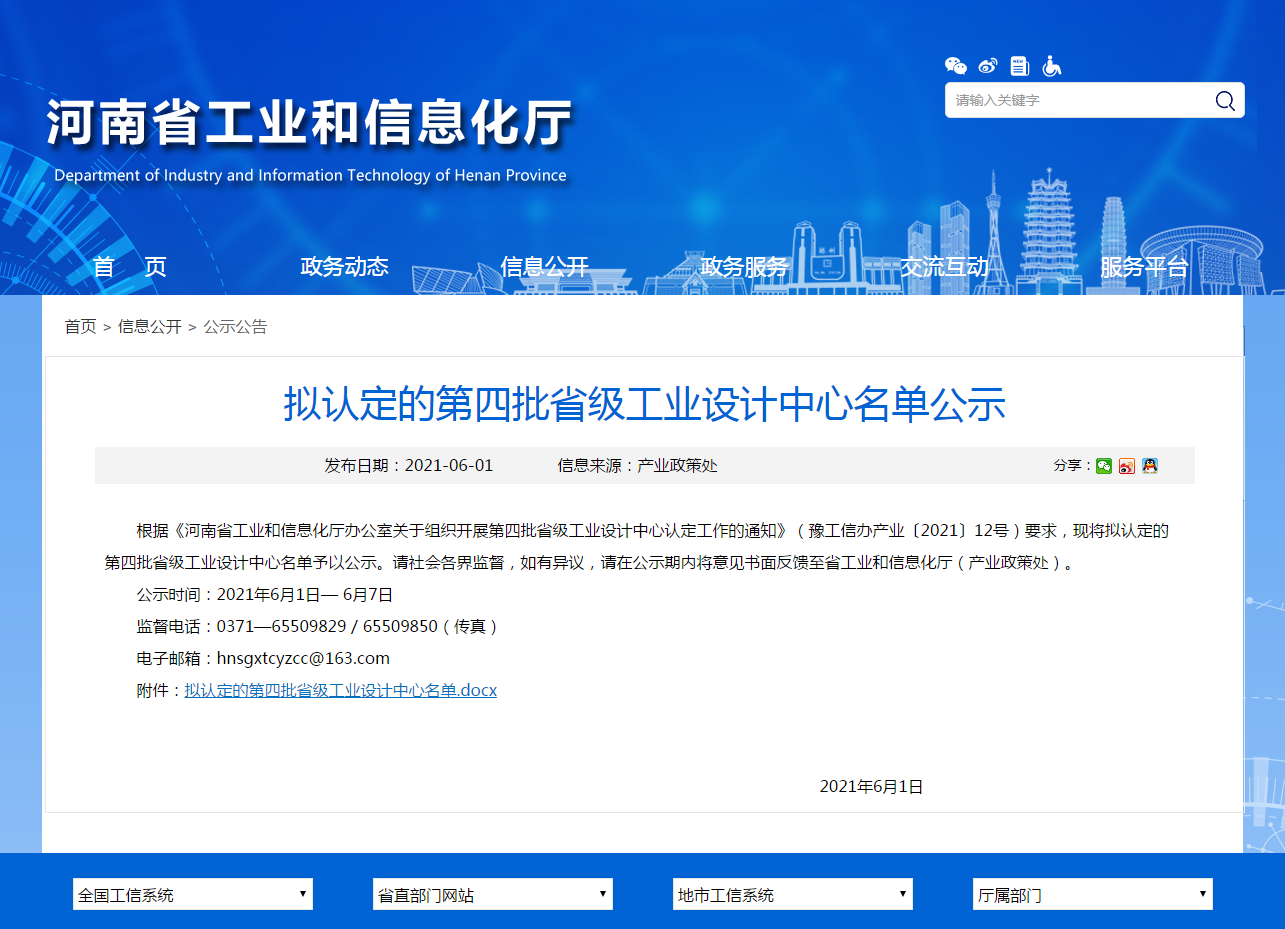1285x929 pixels.
Task: Download the 拟认定的第四批省级工业设计中心名单.docx attachment
Action: pos(340,690)
